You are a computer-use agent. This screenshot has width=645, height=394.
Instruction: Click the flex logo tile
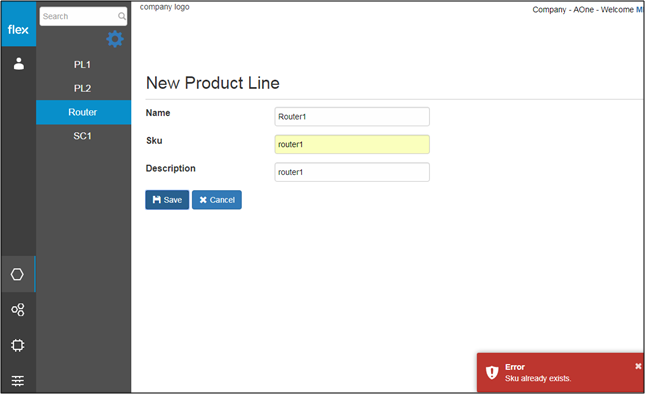click(x=19, y=24)
